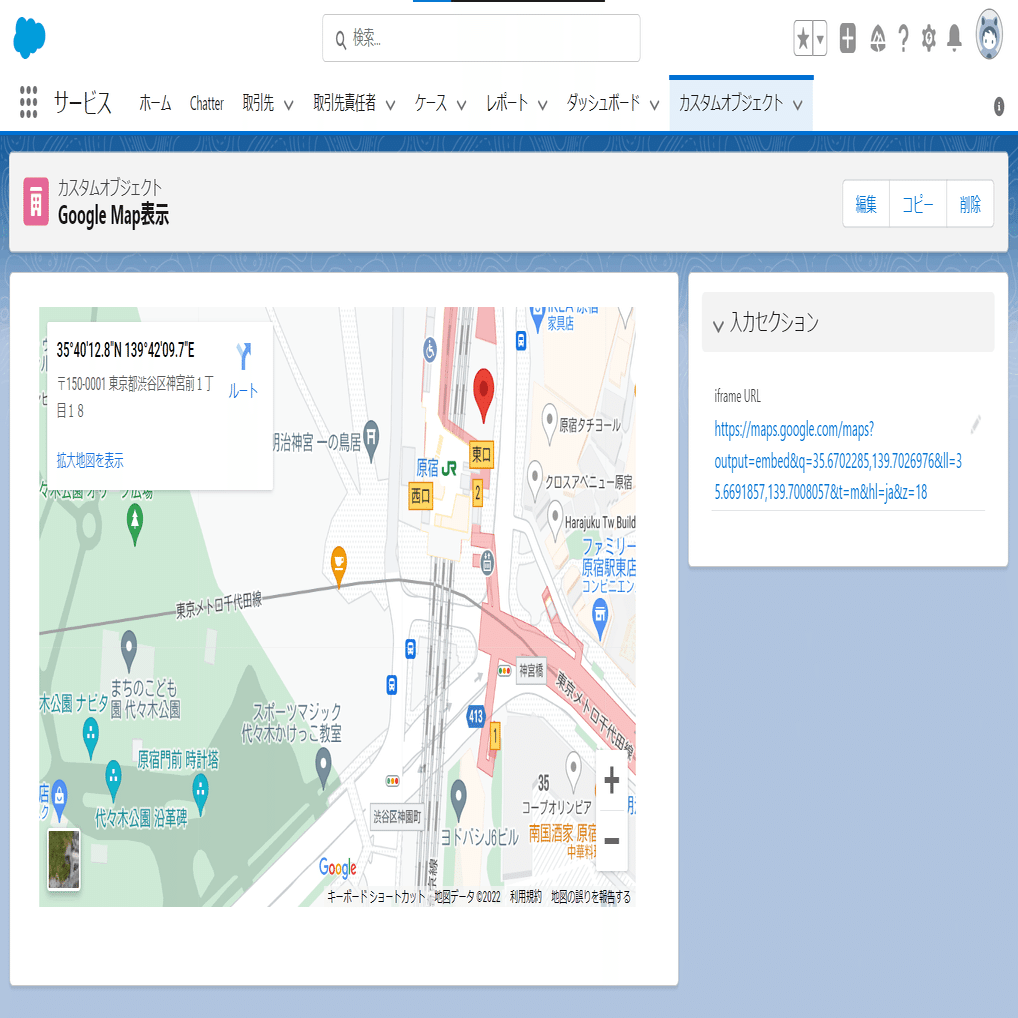Click the 西口 exit label

(420, 496)
